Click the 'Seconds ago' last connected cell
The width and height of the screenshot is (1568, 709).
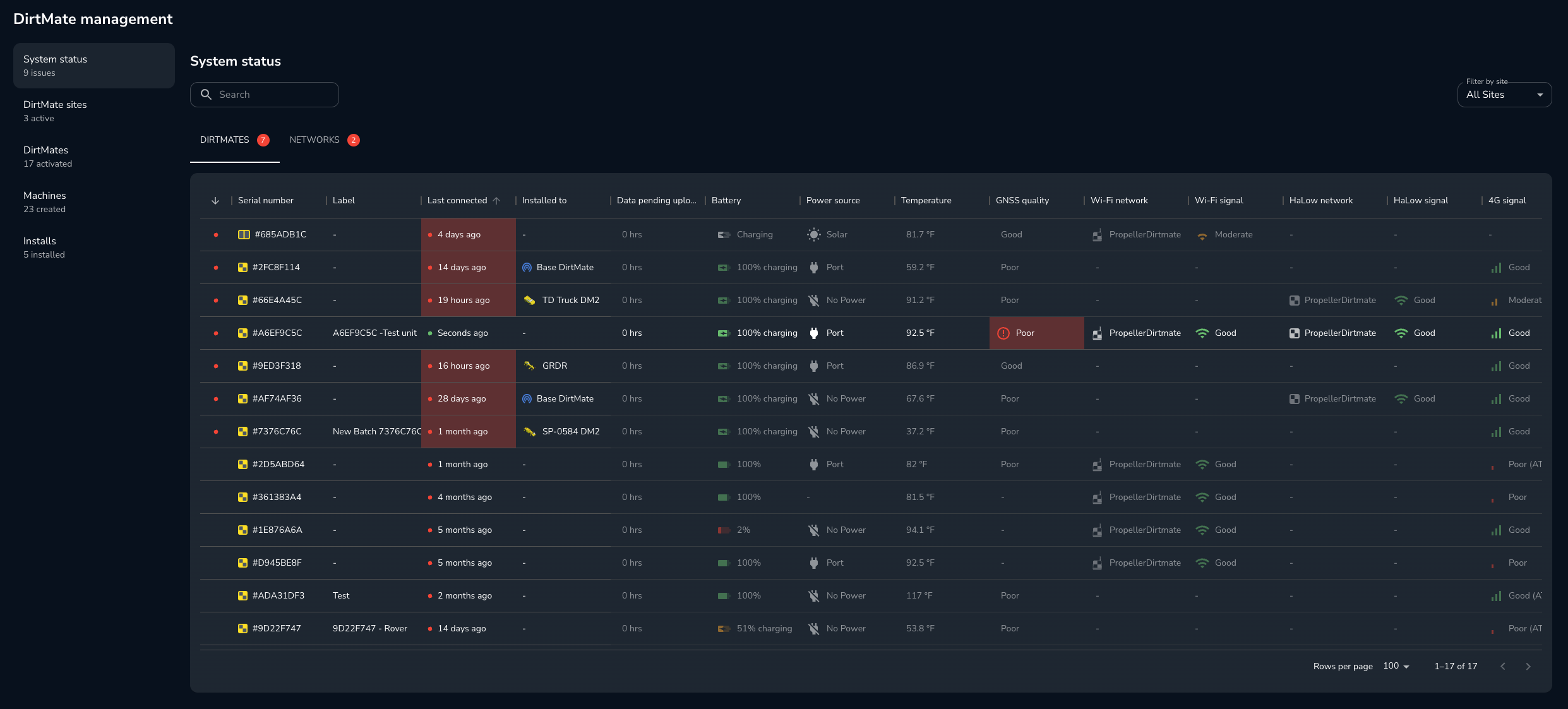tap(469, 333)
